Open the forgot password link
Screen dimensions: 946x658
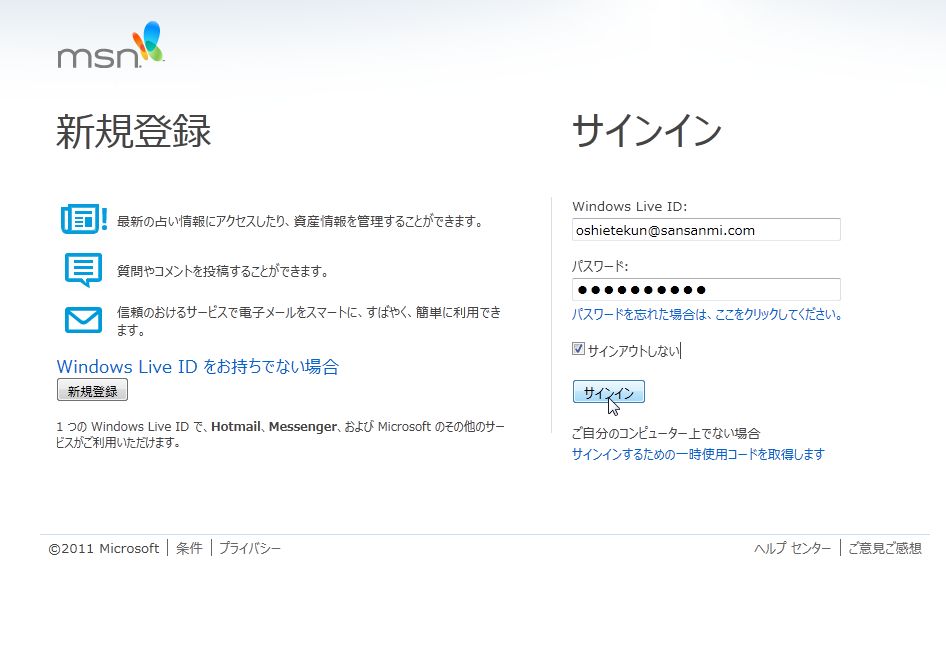click(x=707, y=314)
